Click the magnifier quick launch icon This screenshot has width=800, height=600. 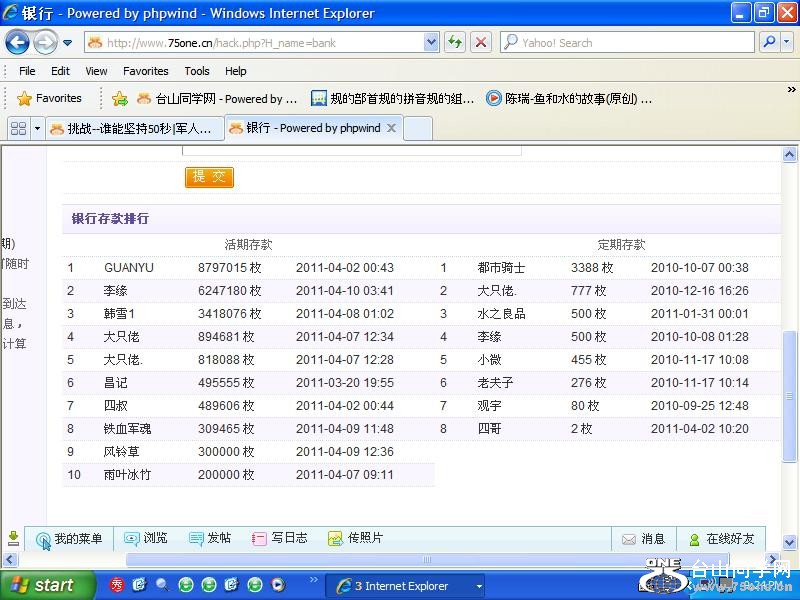pyautogui.click(x=163, y=585)
